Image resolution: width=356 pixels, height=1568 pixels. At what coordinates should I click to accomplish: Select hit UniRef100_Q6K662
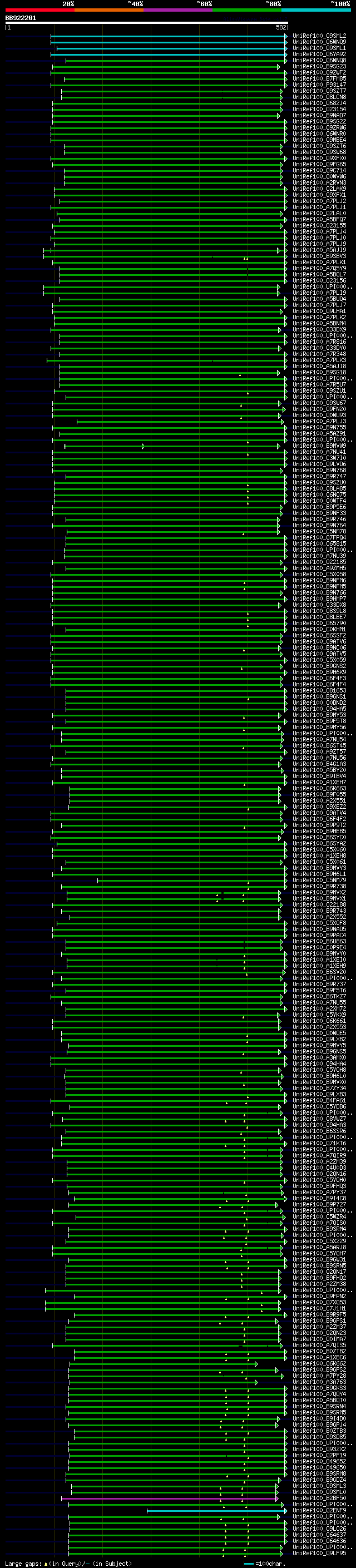pos(319,1363)
